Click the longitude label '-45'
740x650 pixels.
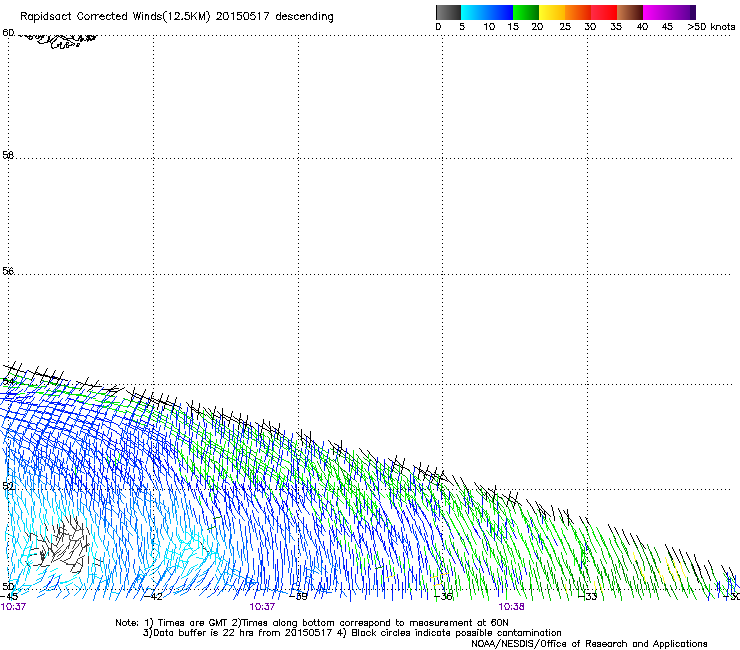9,596
